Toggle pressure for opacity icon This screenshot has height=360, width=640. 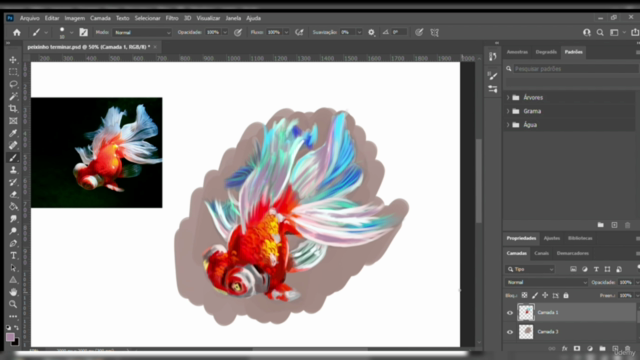tap(238, 32)
